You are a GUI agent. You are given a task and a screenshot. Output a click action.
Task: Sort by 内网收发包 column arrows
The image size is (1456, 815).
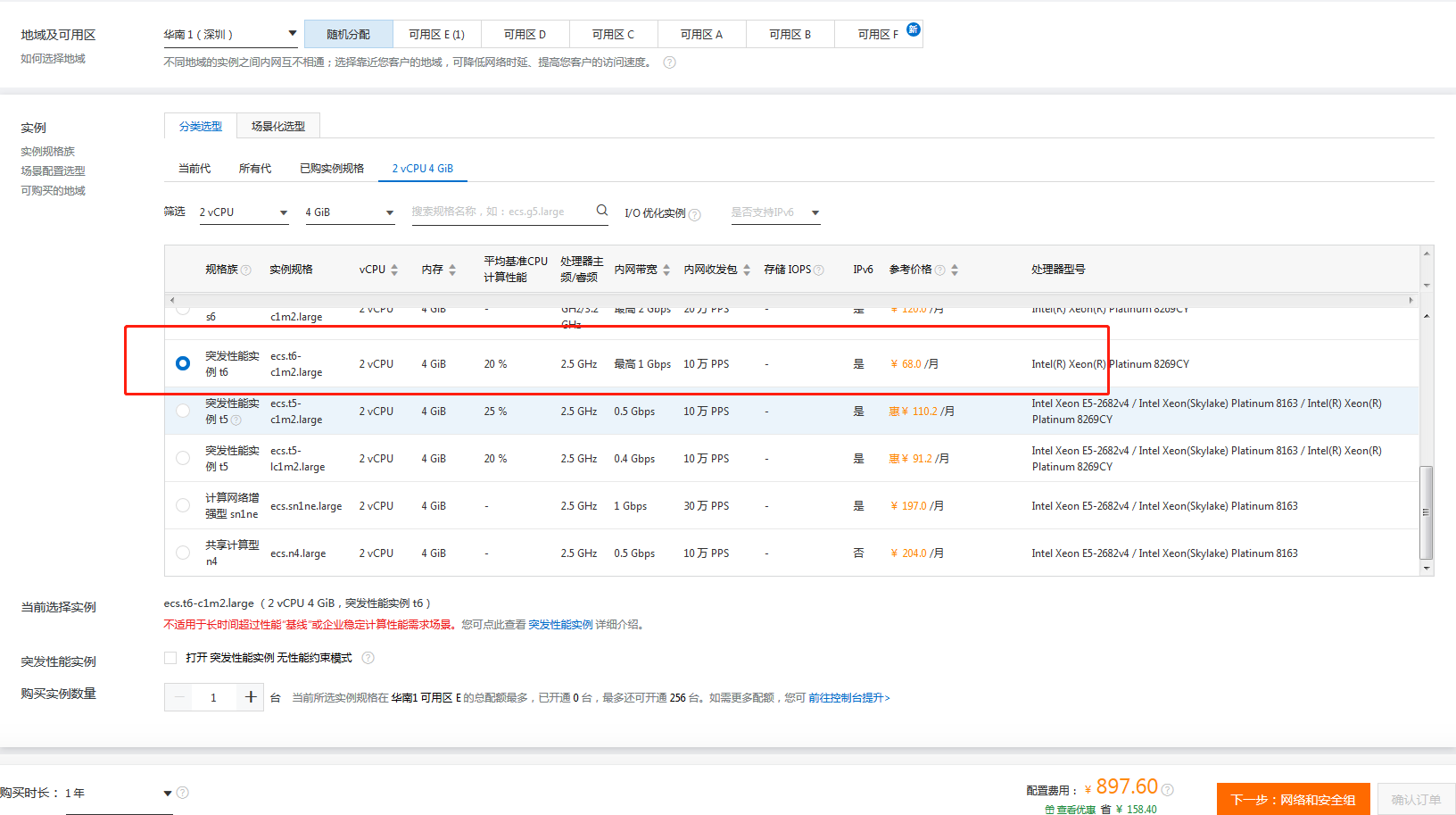coord(747,270)
